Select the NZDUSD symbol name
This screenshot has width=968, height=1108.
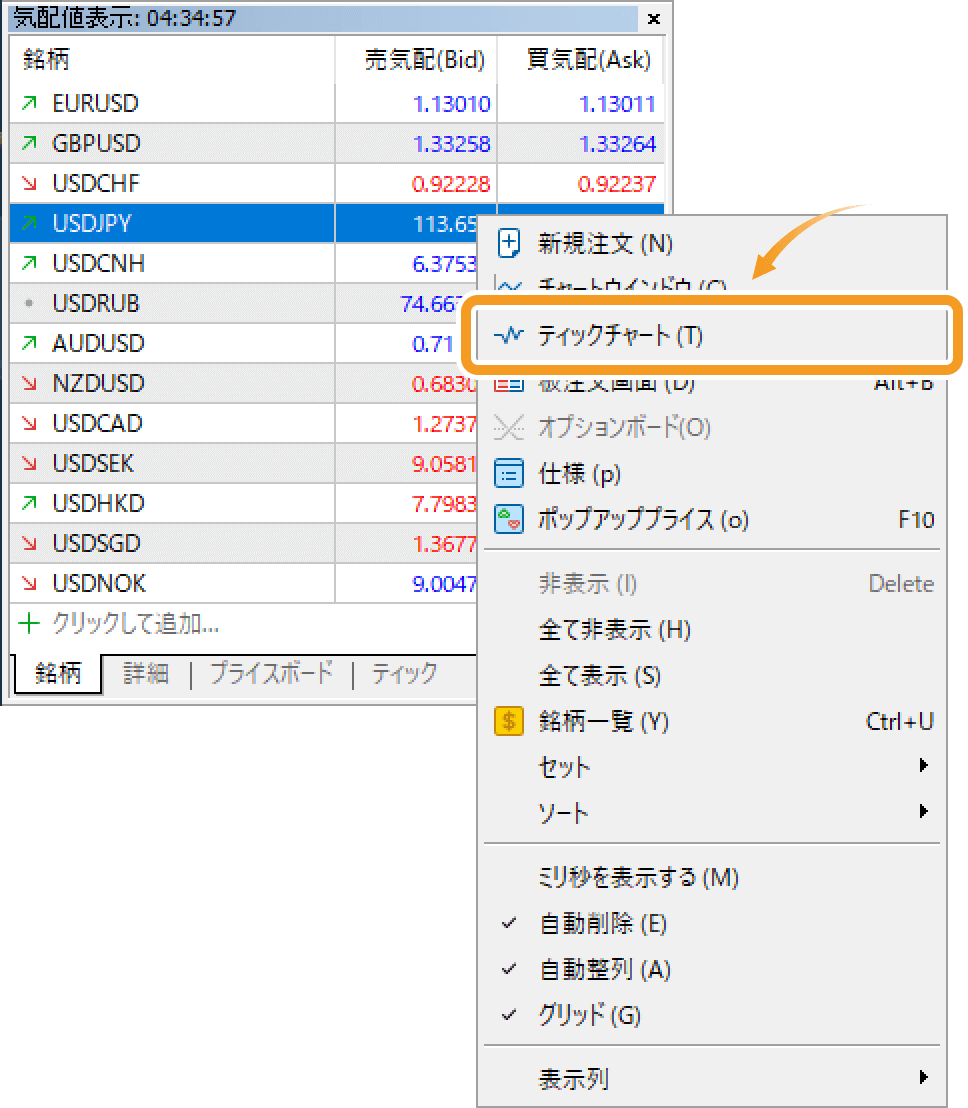click(x=98, y=383)
